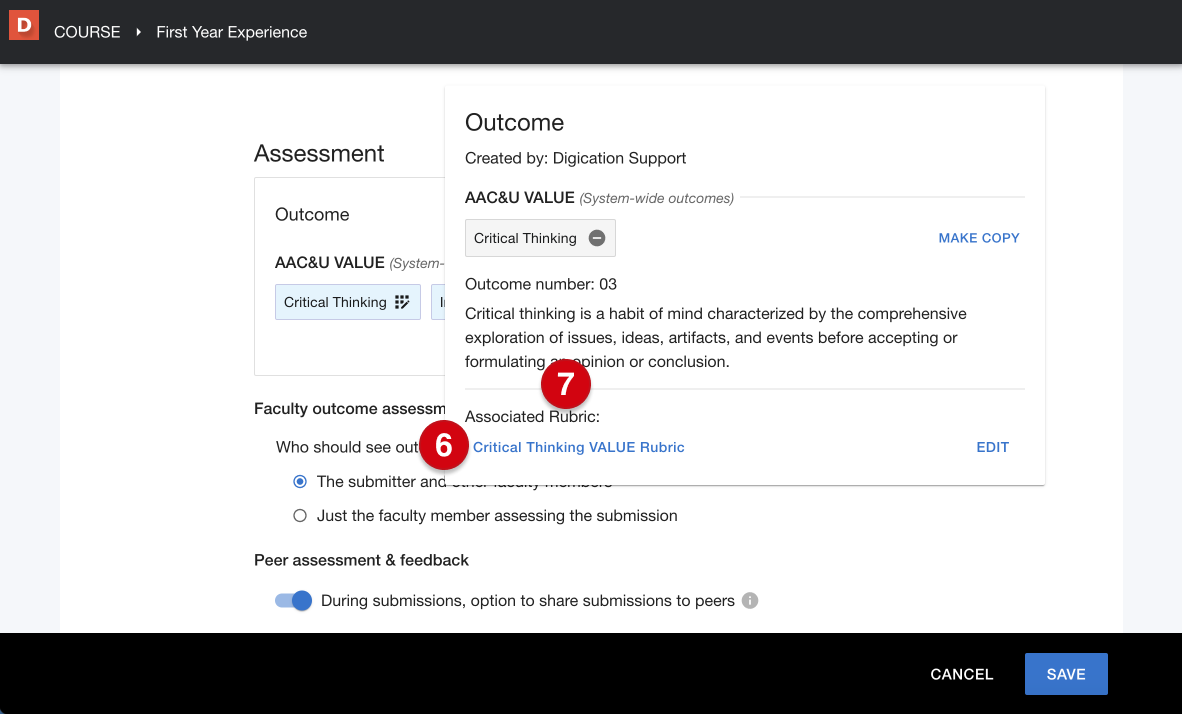Click 'Peer assessment & feedback' heading
Image resolution: width=1200 pixels, height=714 pixels.
(x=362, y=560)
